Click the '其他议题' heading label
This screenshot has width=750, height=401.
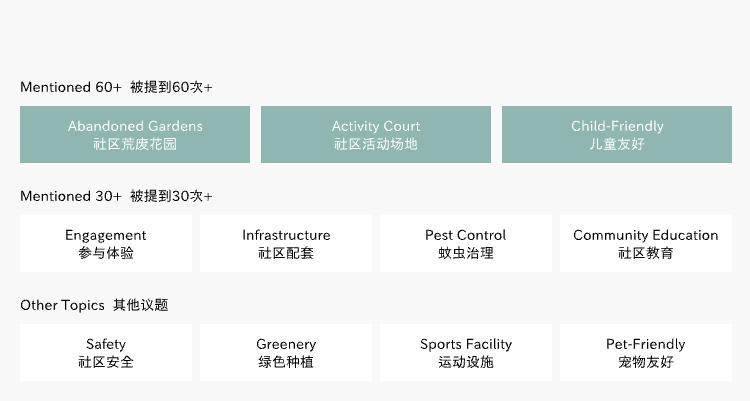pyautogui.click(x=140, y=305)
